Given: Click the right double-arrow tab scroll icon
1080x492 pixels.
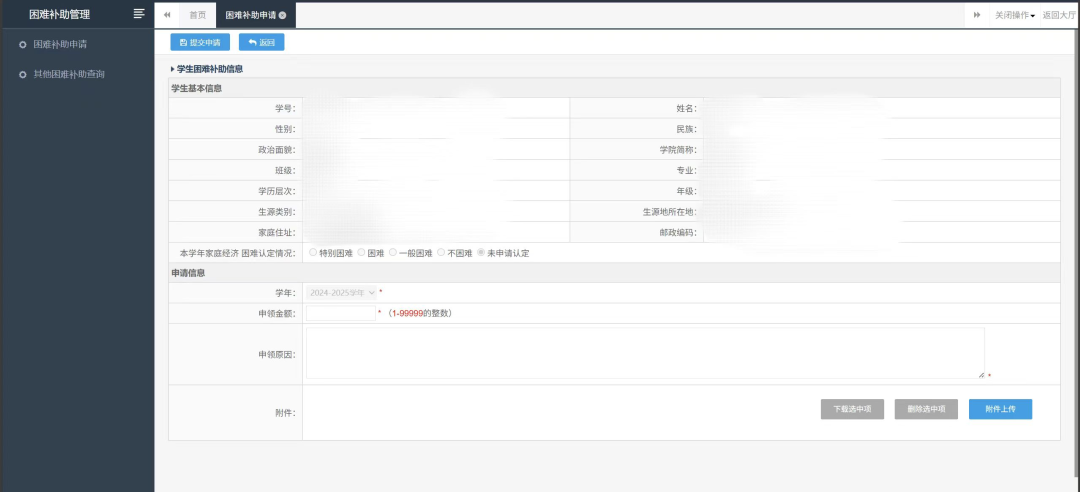Looking at the screenshot, I should coord(977,14).
